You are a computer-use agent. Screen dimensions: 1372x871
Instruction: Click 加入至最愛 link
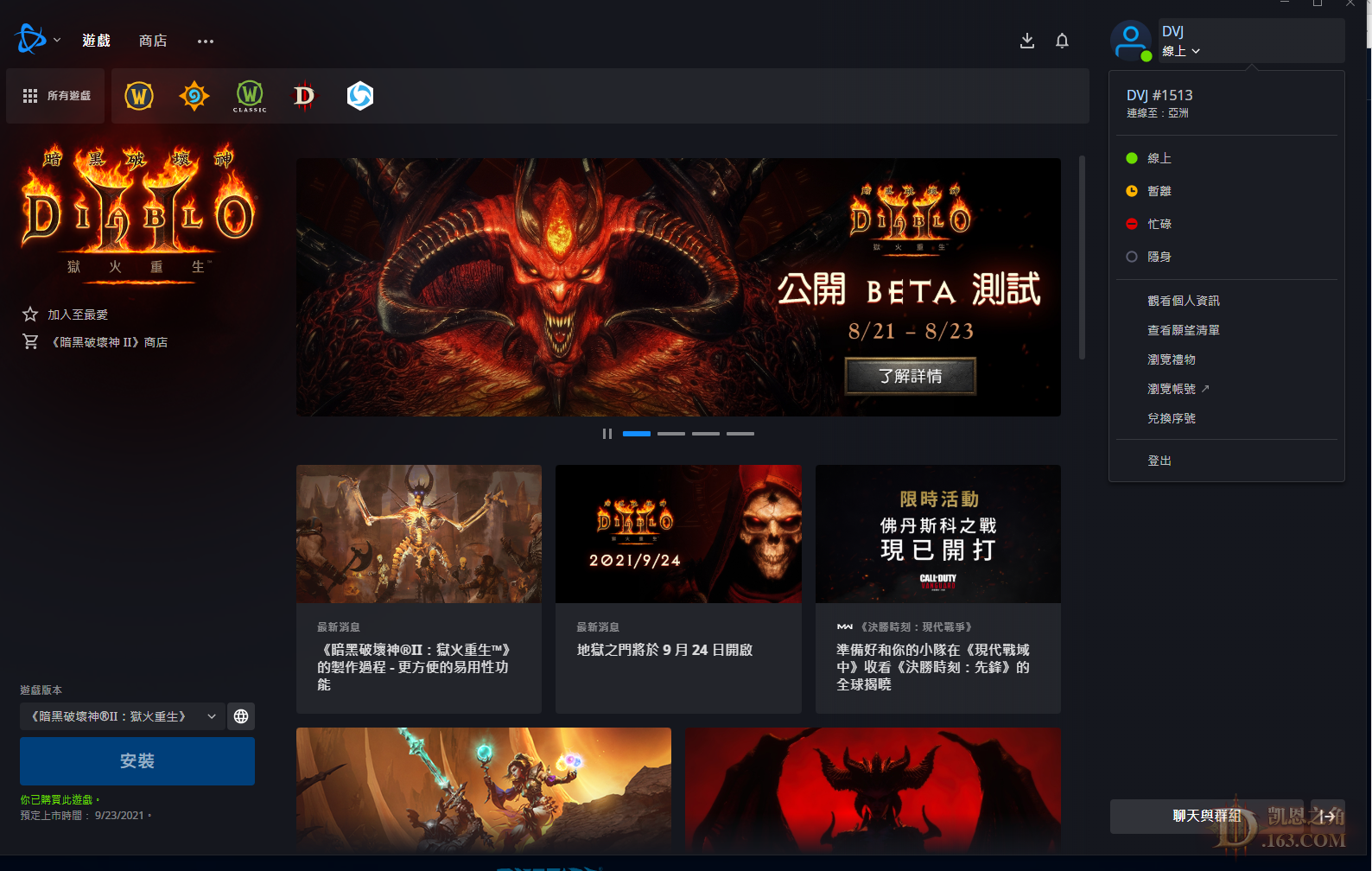click(x=78, y=315)
